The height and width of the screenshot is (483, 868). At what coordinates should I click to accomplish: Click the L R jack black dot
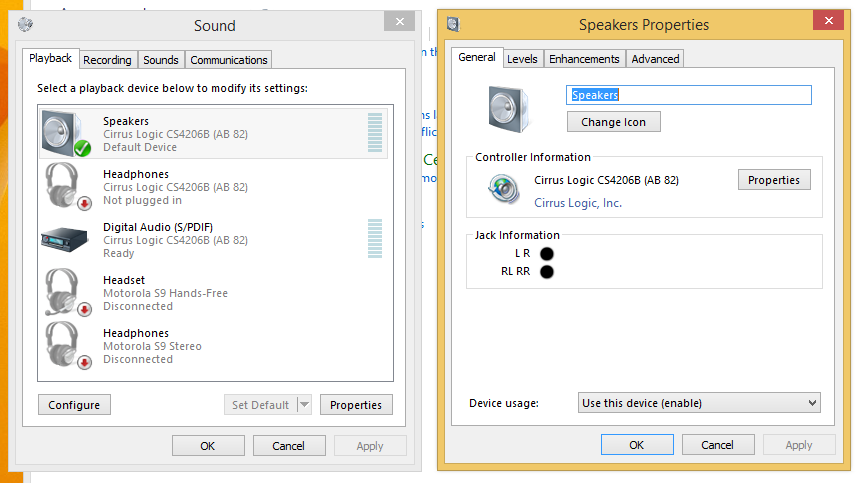pyautogui.click(x=546, y=253)
